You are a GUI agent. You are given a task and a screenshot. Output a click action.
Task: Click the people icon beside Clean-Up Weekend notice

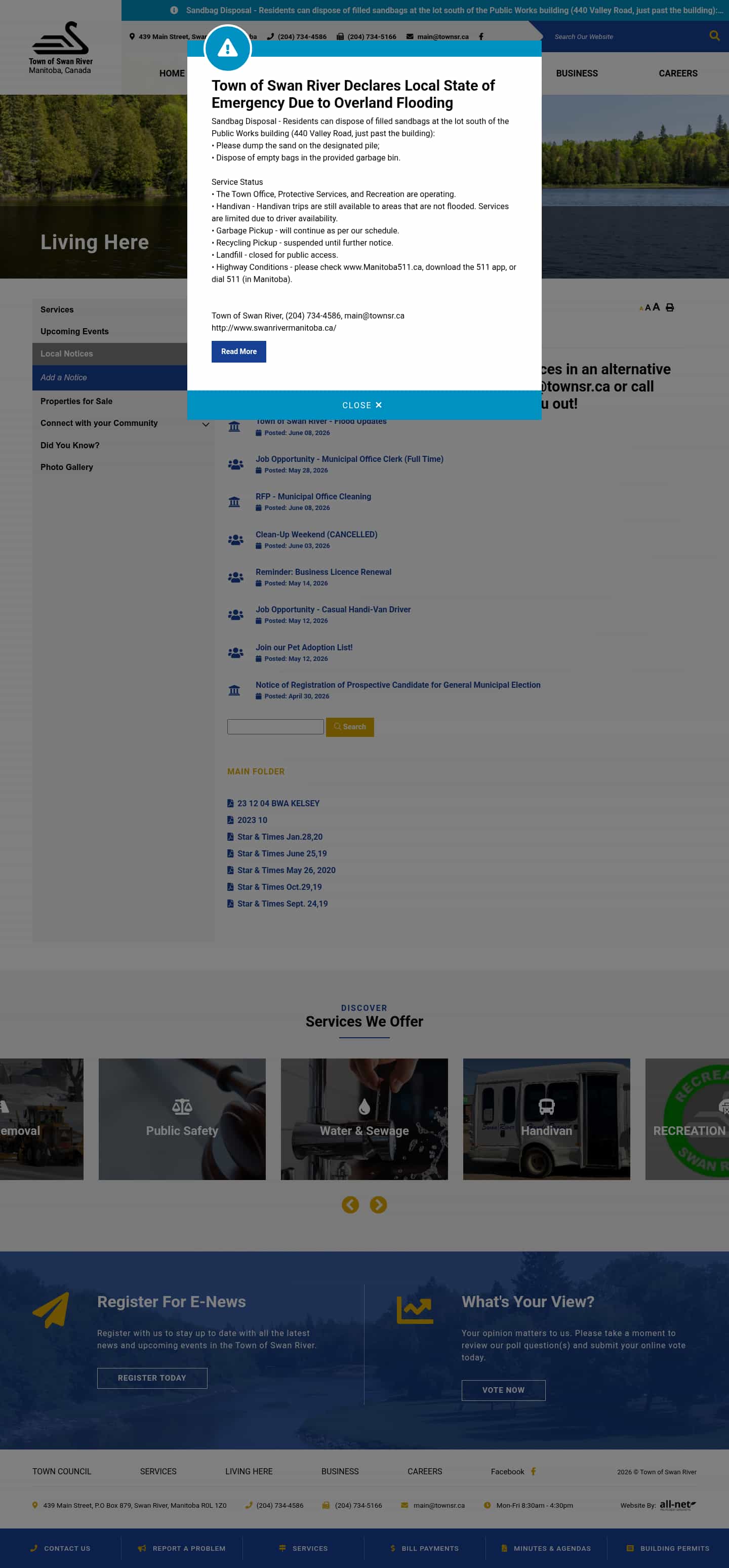click(235, 539)
